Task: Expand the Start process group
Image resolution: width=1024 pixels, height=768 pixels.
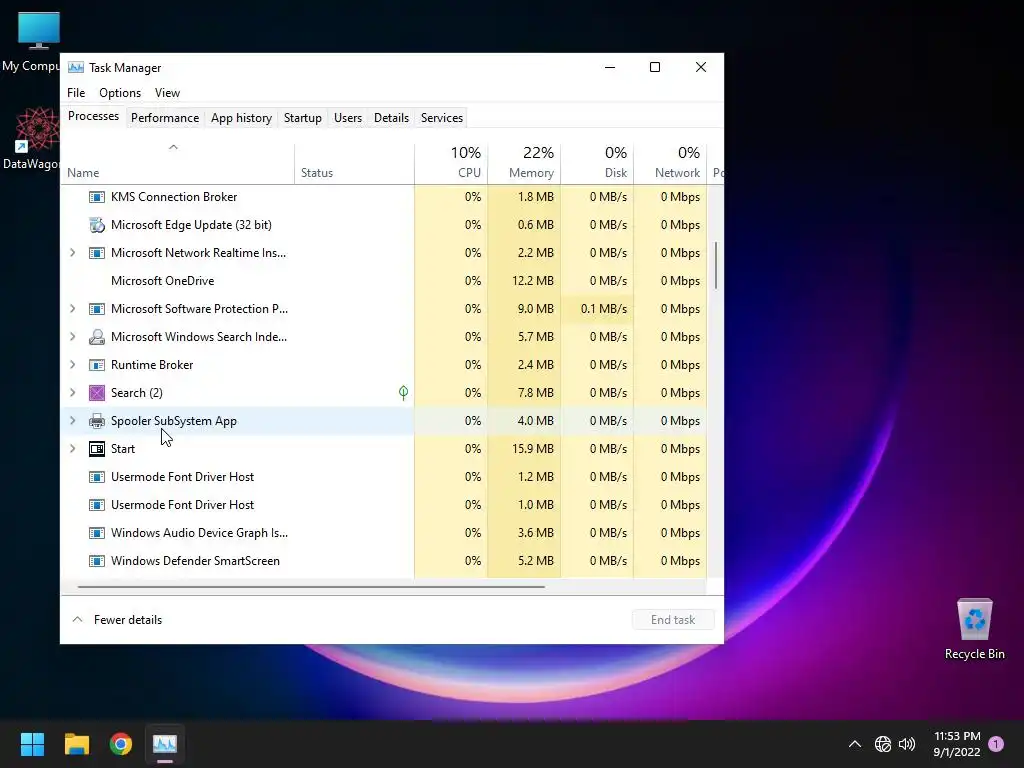Action: (72, 449)
